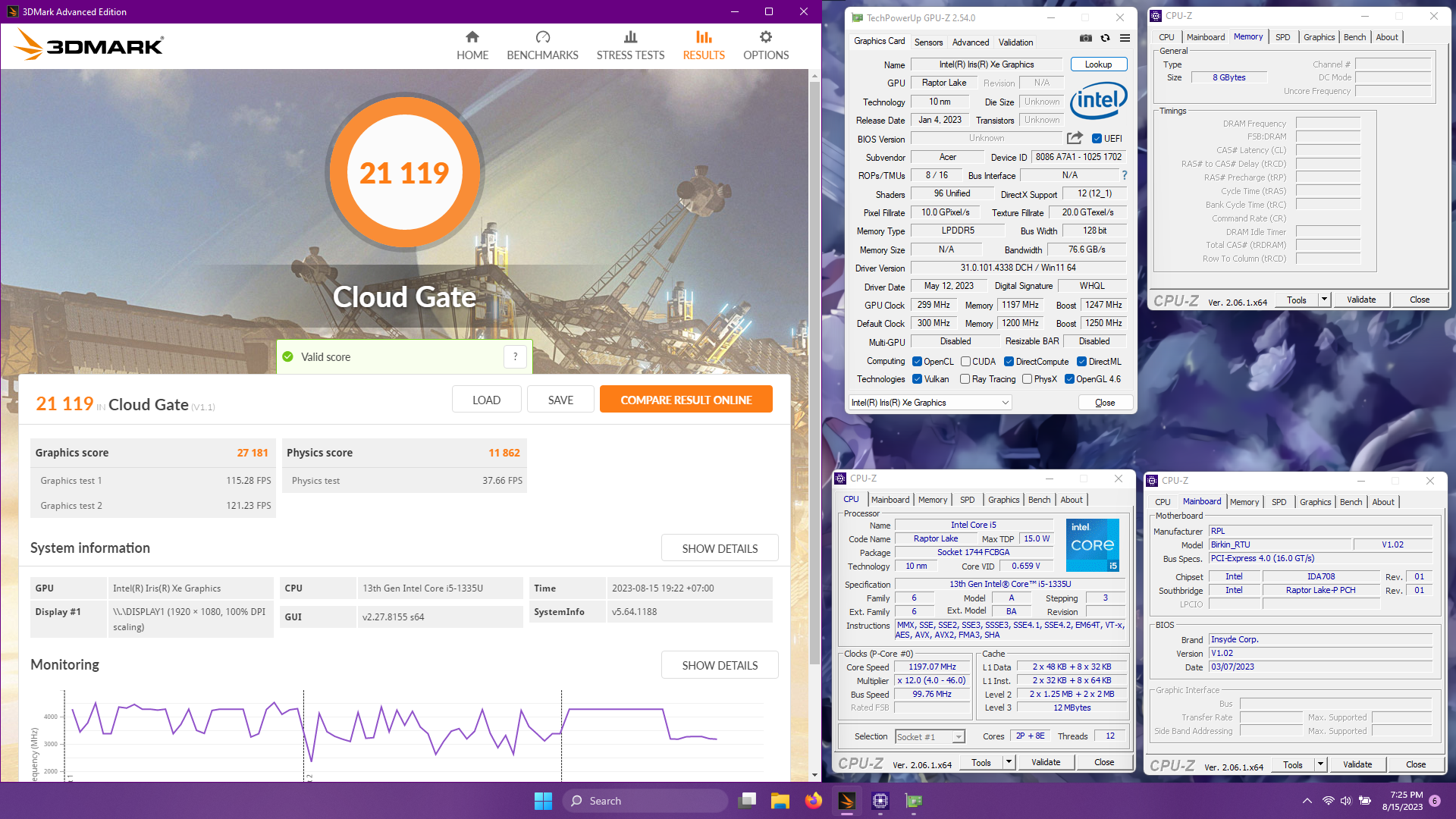
Task: Toggle the PhysX checkbox in GPU-Z
Action: [x=1027, y=379]
